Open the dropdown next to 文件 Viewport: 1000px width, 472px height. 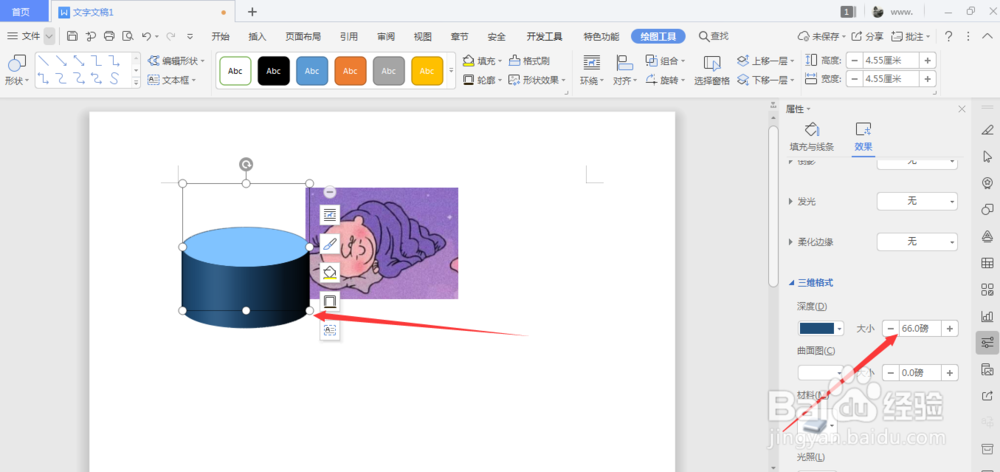pos(49,36)
